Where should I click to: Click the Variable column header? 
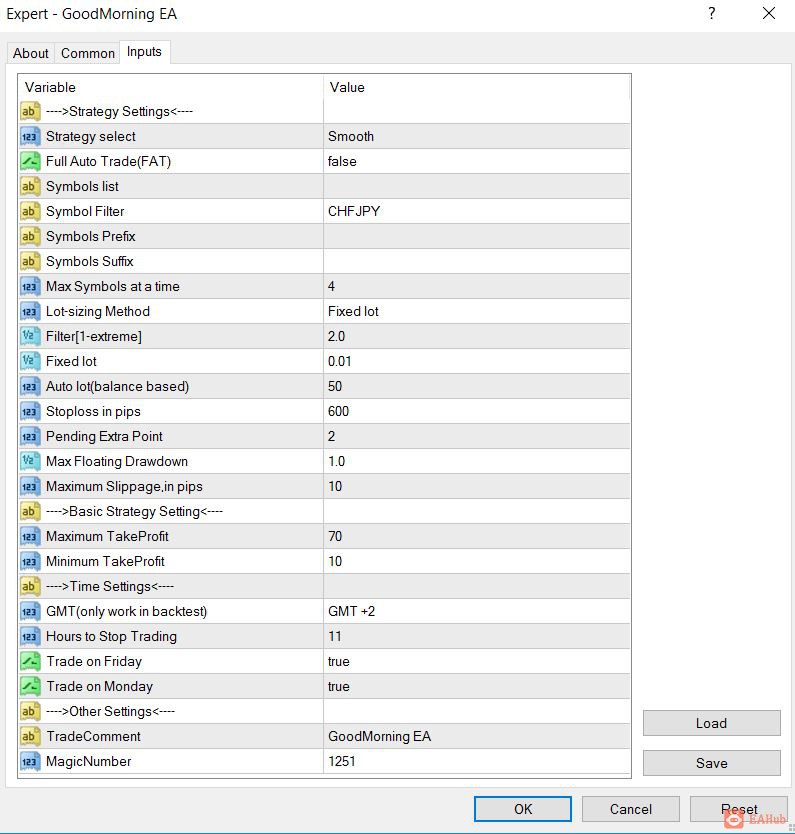[171, 87]
